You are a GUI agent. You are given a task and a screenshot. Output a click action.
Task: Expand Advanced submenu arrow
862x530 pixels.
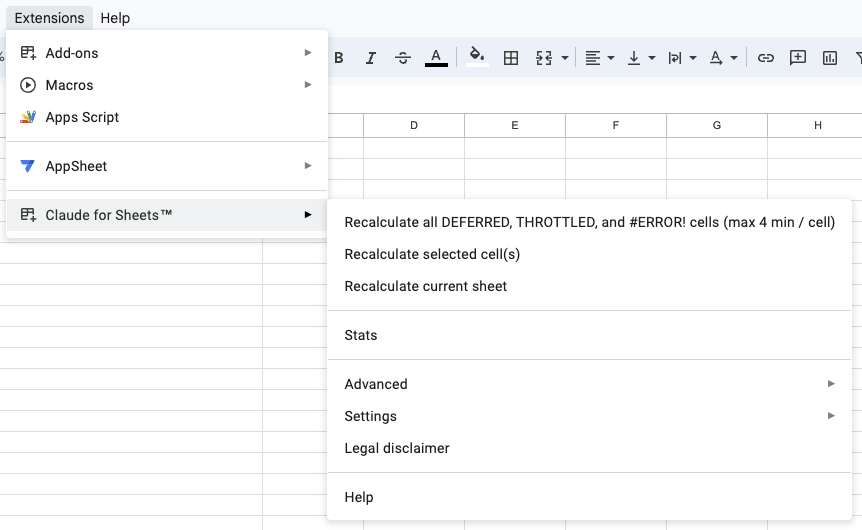tap(831, 384)
